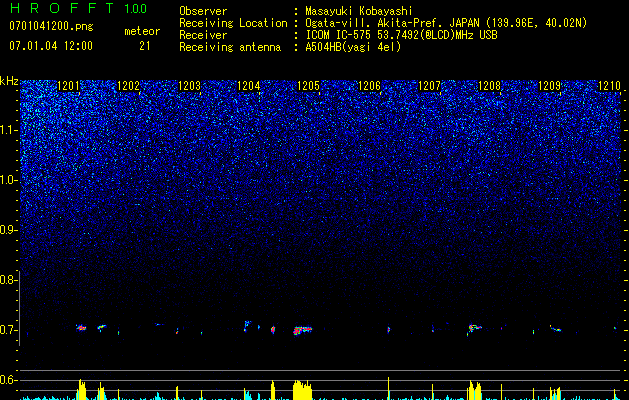Click the 1204 time marker
The width and height of the screenshot is (629, 400).
pyautogui.click(x=249, y=86)
